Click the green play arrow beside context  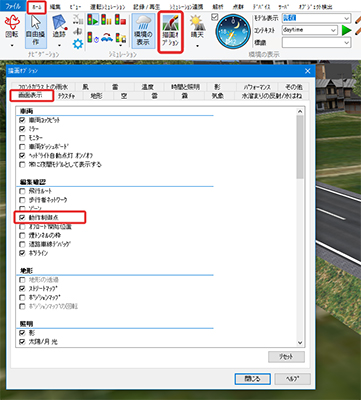(347, 30)
